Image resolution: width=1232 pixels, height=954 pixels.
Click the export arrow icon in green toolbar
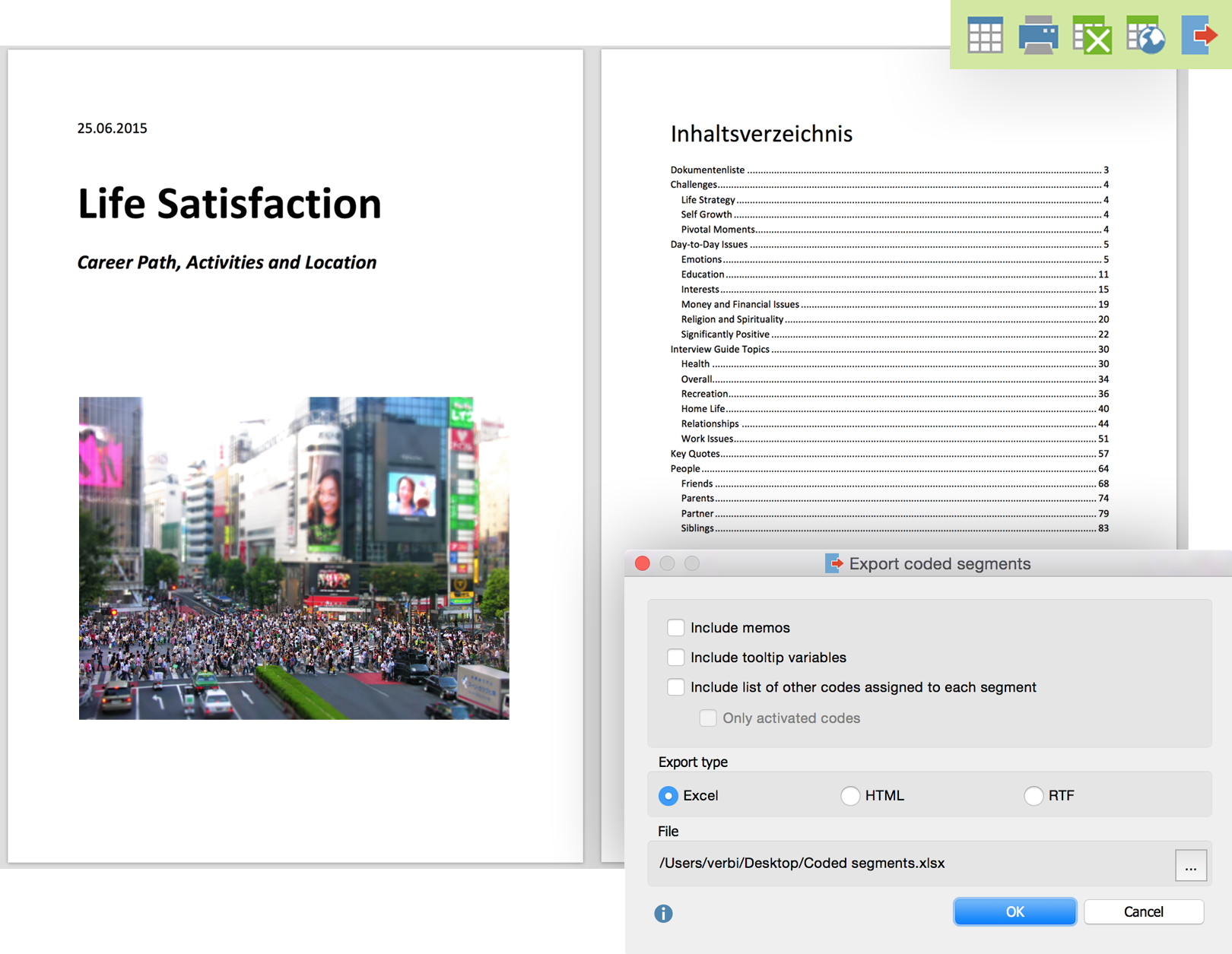coord(1199,35)
